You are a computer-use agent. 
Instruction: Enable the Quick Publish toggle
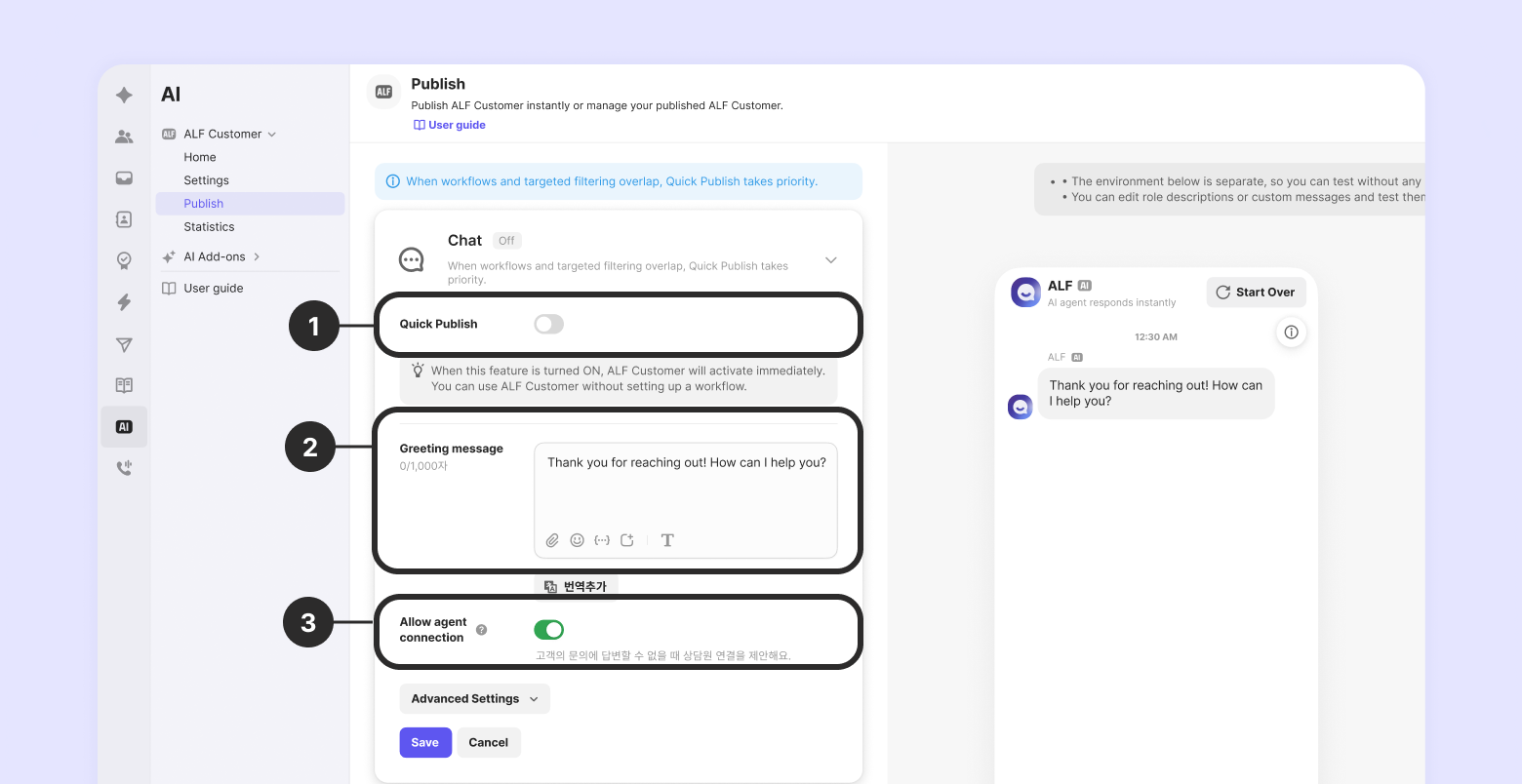pyautogui.click(x=548, y=324)
